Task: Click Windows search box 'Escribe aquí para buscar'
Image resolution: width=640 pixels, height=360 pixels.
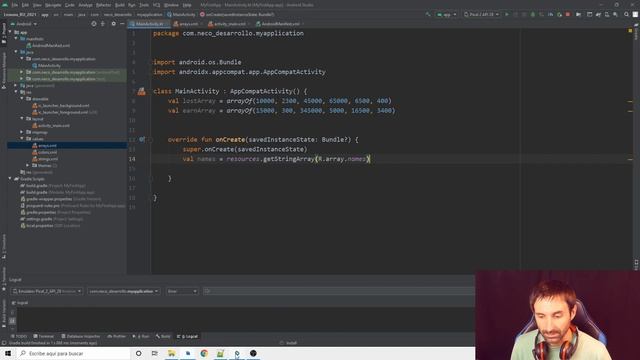Action: (x=73, y=353)
